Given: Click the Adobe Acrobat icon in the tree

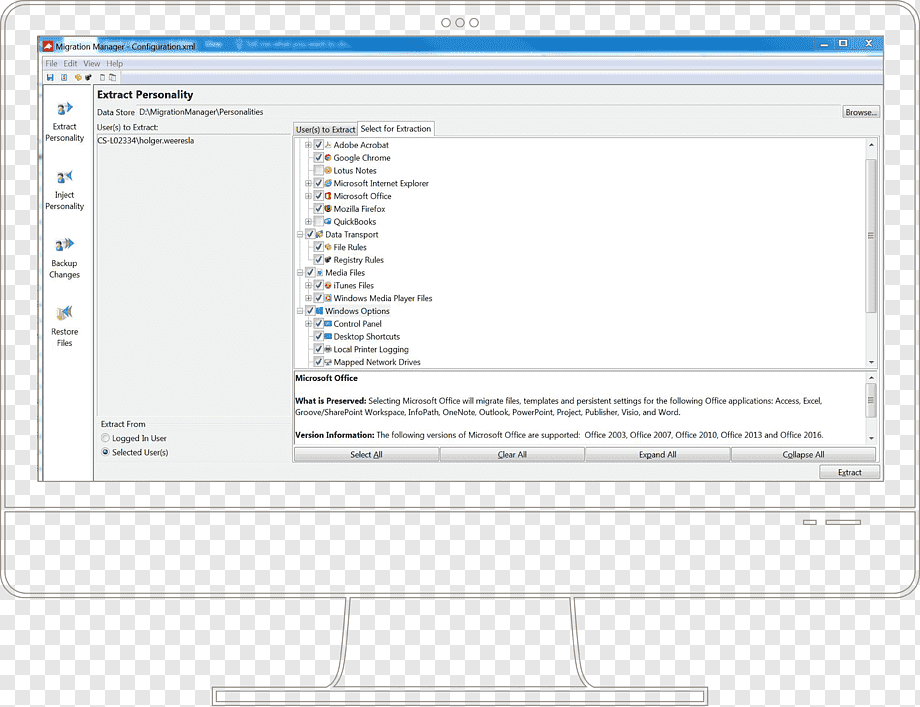Looking at the screenshot, I should tap(328, 145).
